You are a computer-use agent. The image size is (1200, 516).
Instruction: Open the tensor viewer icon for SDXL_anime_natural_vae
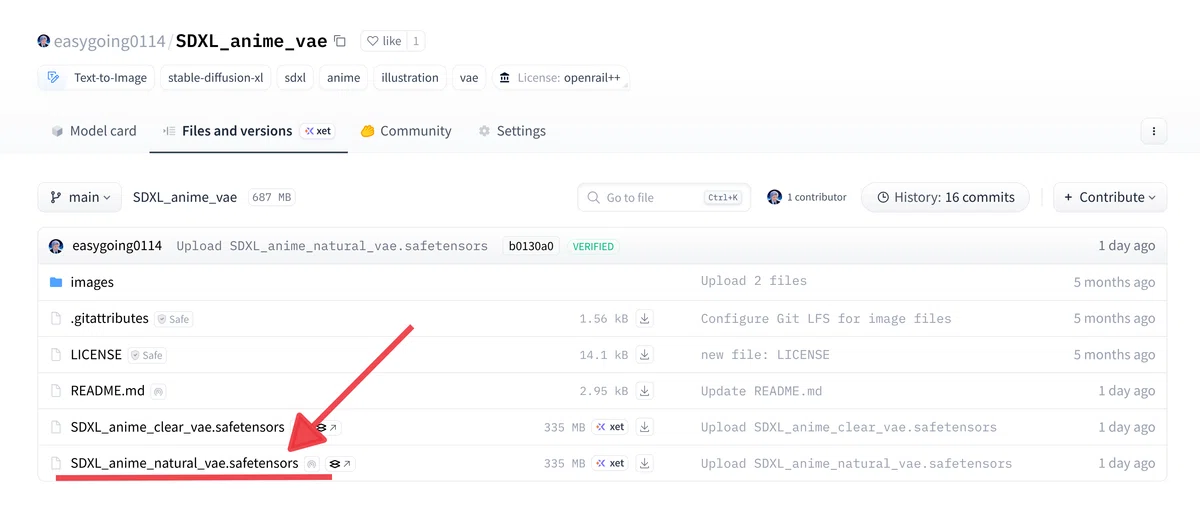tap(340, 464)
